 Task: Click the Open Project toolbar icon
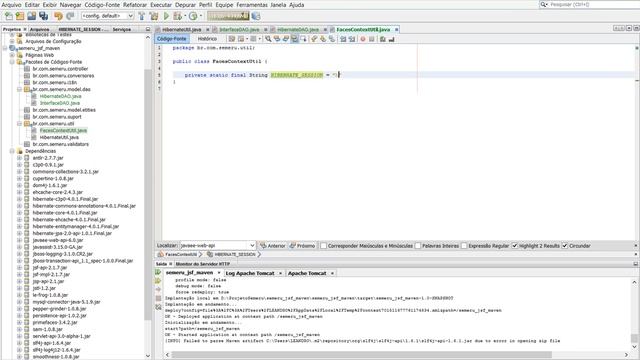[x=31, y=16]
